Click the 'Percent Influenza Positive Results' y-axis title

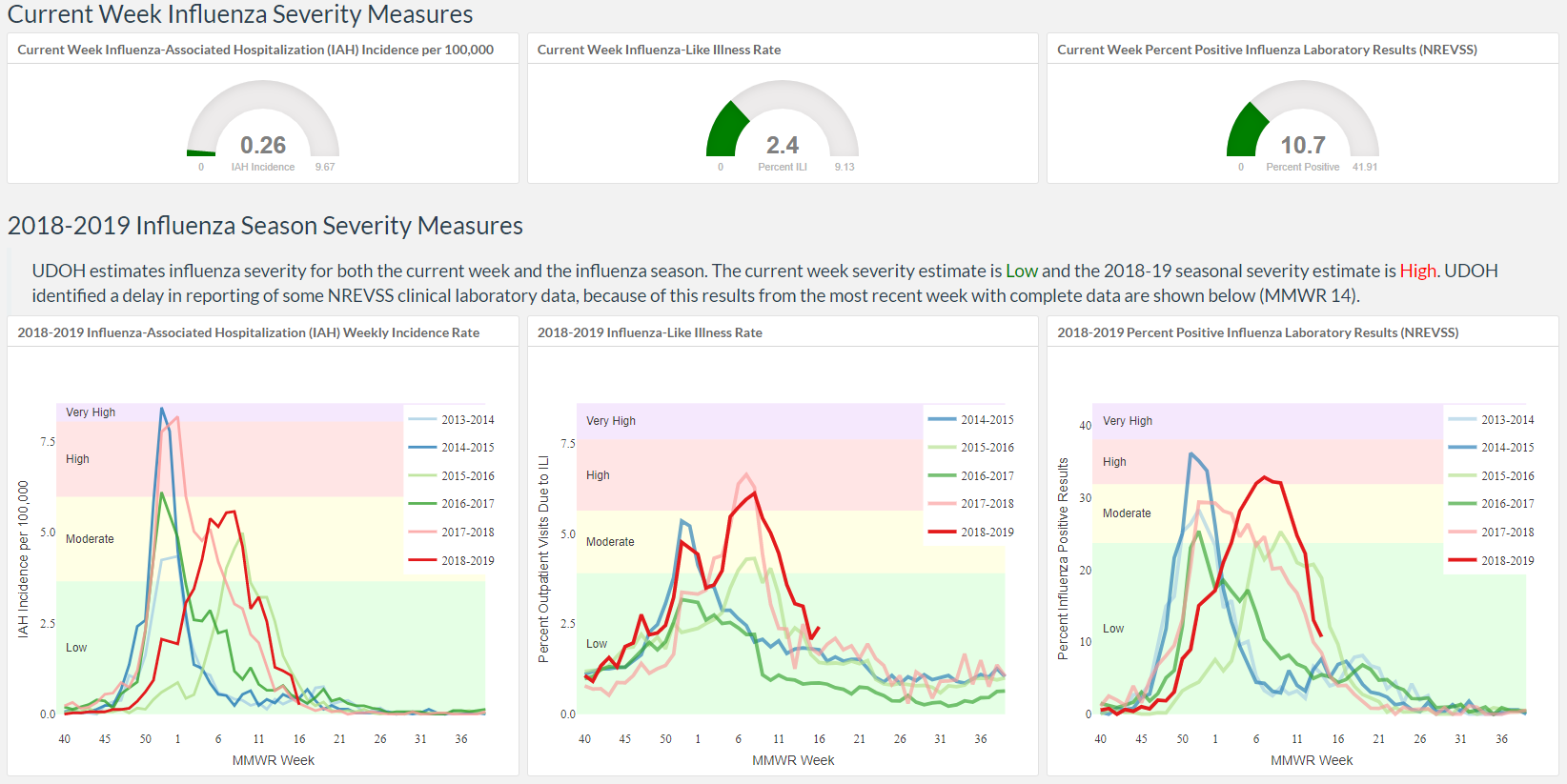tap(1064, 559)
